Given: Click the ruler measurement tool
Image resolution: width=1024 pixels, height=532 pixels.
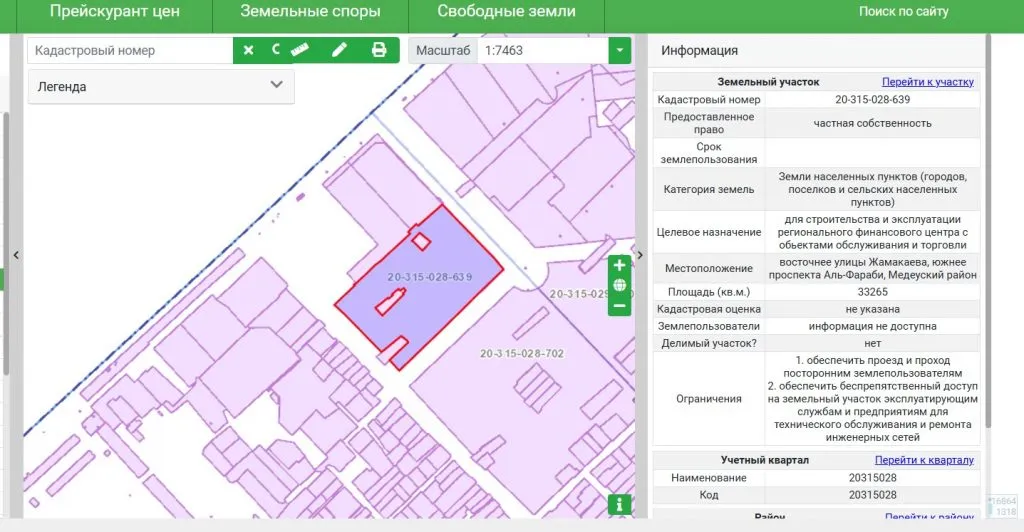Looking at the screenshot, I should 299,50.
